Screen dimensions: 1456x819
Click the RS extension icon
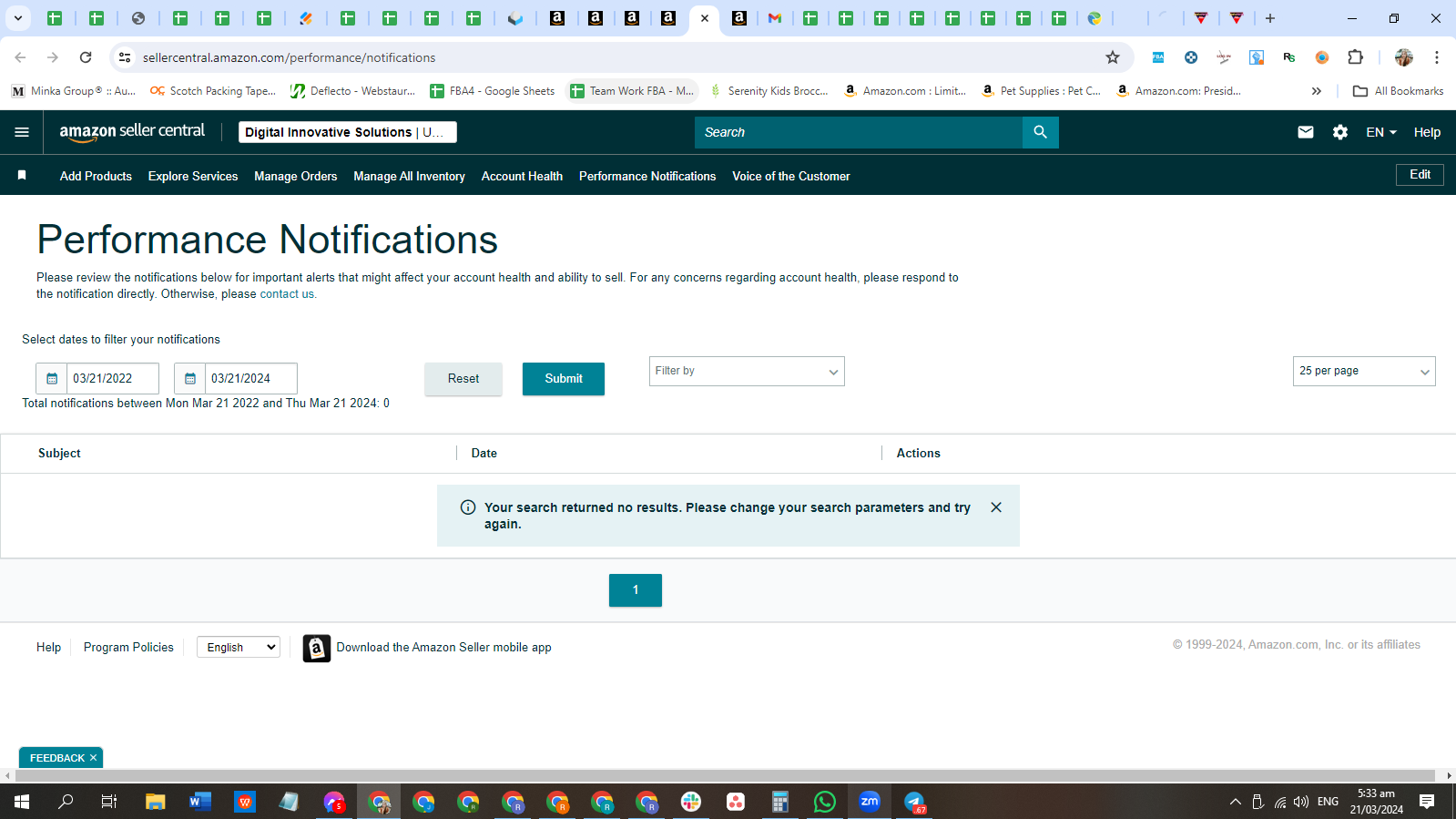coord(1289,57)
